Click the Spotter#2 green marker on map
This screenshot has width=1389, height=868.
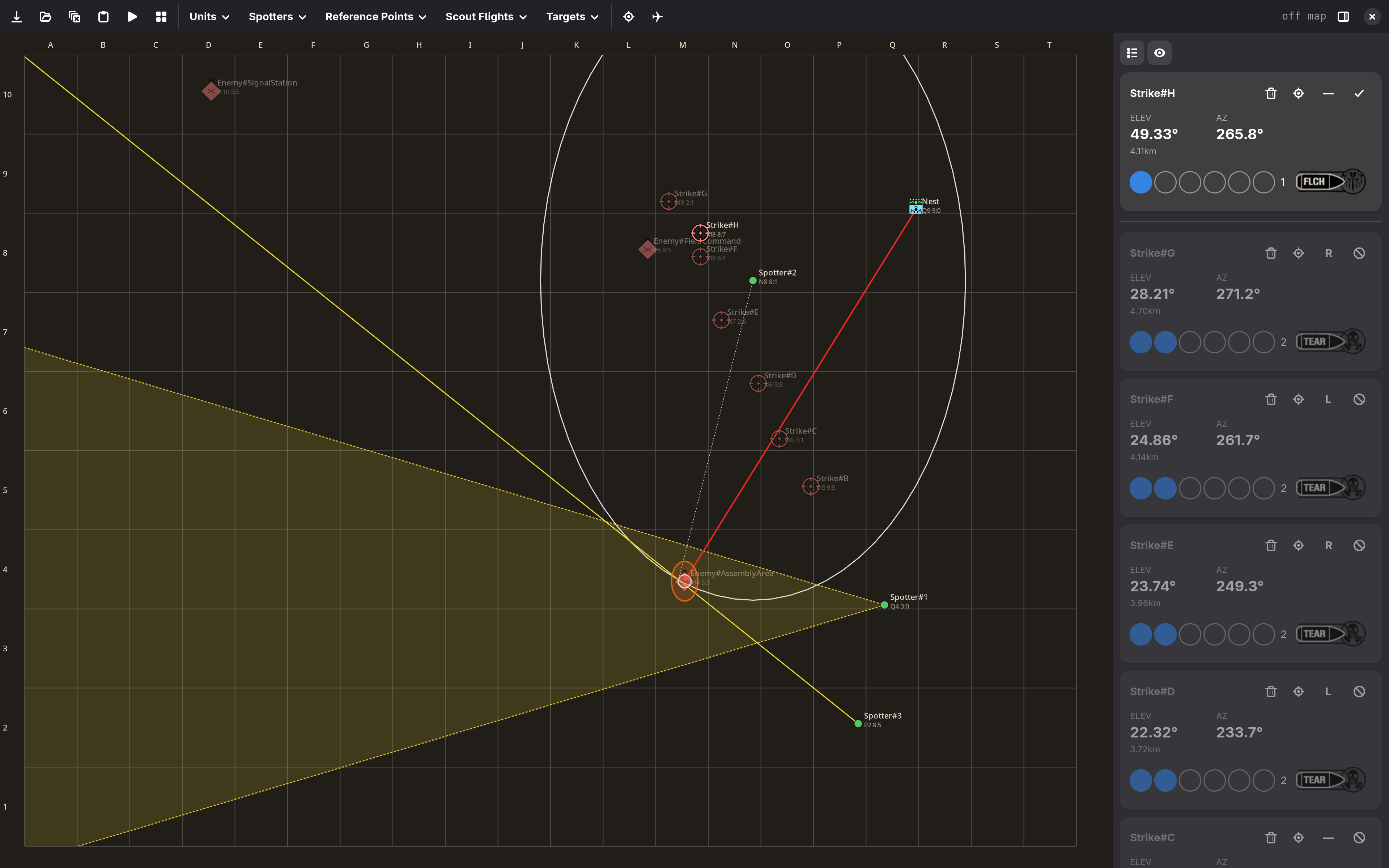click(x=753, y=281)
